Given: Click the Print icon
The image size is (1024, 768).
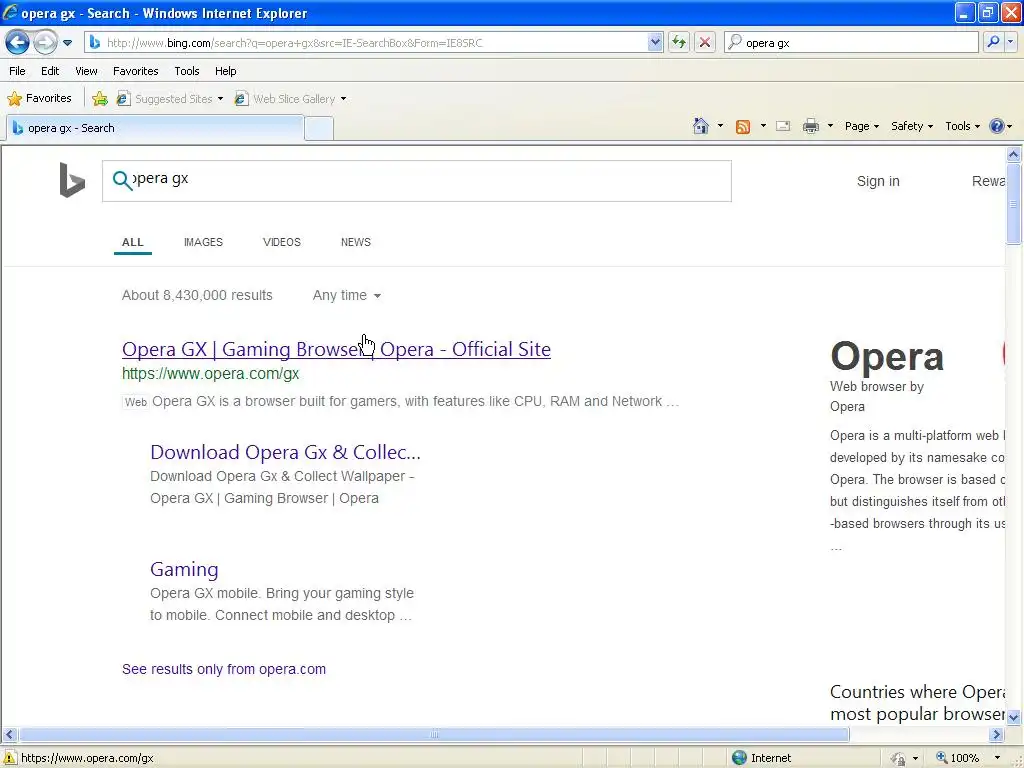Looking at the screenshot, I should 810,126.
